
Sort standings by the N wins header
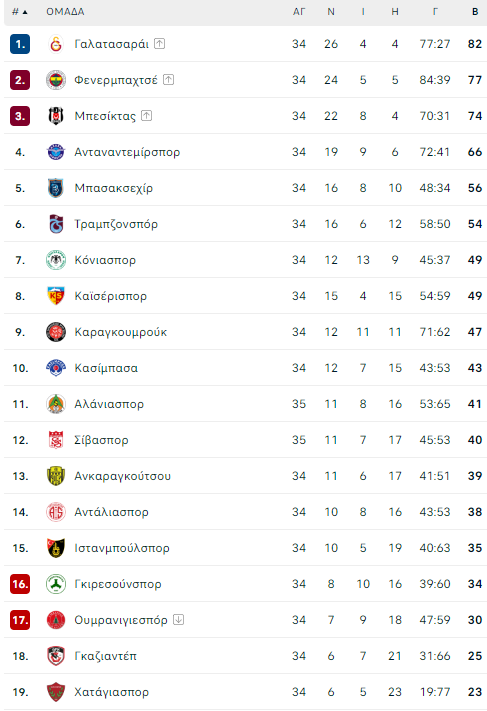pyautogui.click(x=331, y=12)
